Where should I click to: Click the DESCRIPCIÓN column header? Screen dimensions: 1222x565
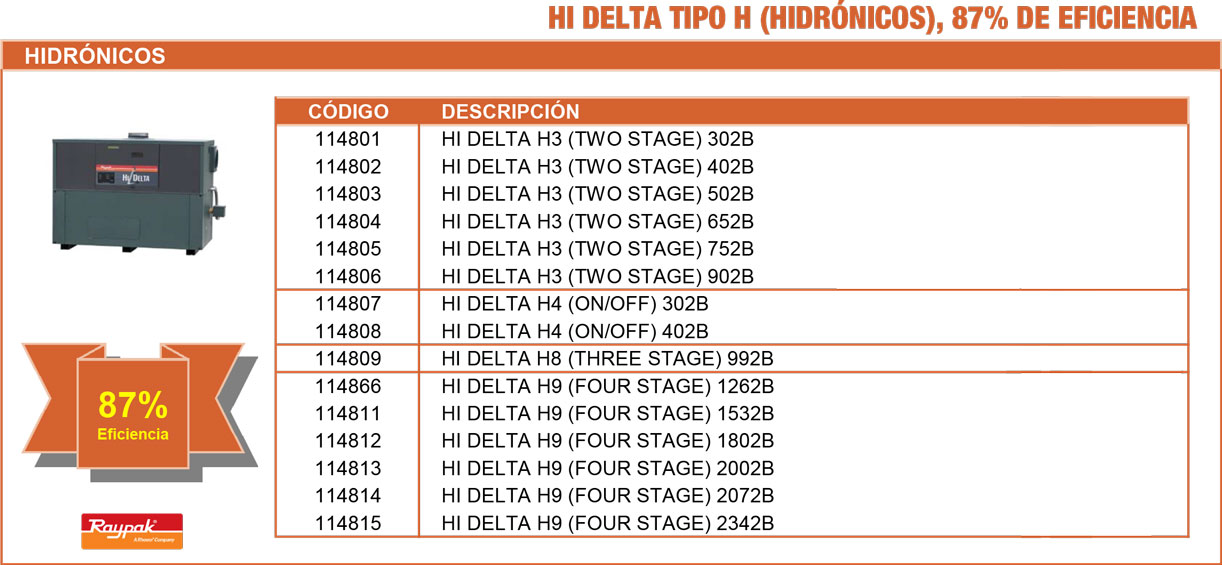[510, 111]
